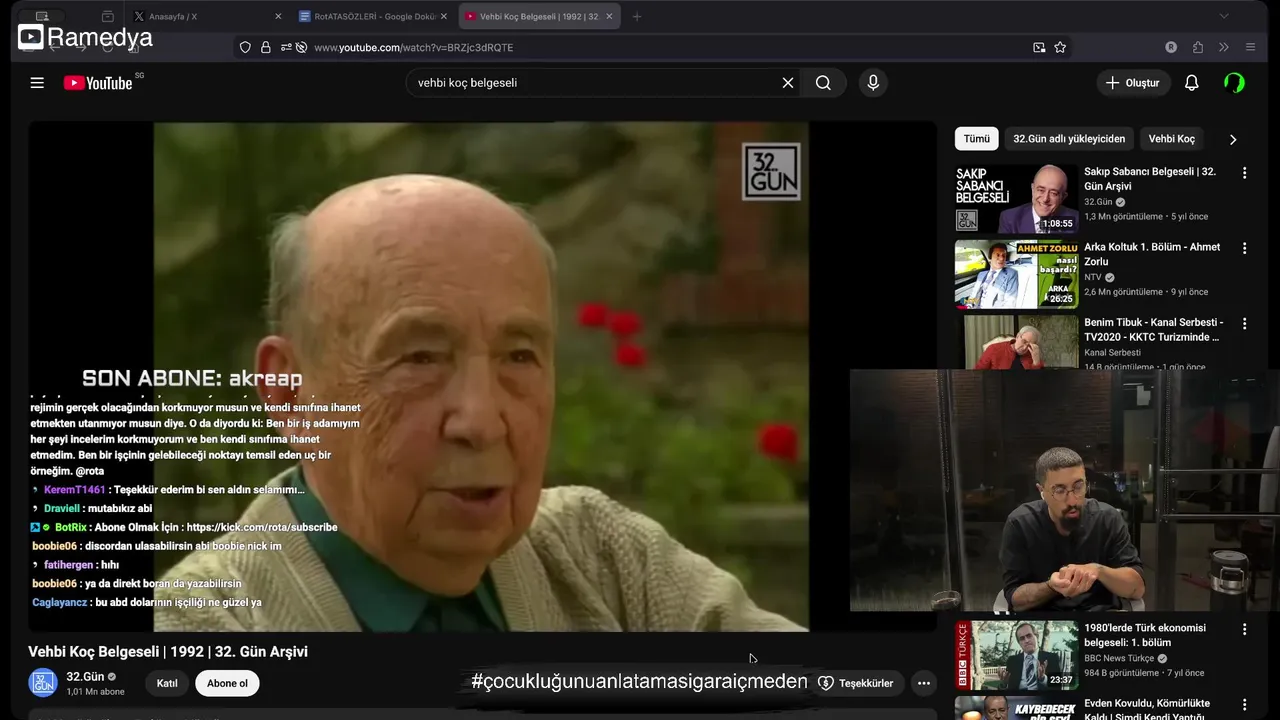
Task: Open Sakıp Sabancı Belgeseli video title
Action: 1150,179
